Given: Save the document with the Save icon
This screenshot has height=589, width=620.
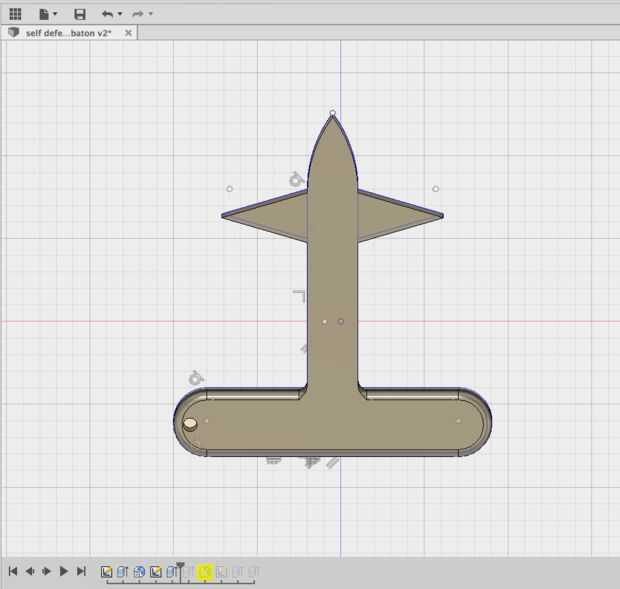Looking at the screenshot, I should click(x=80, y=14).
